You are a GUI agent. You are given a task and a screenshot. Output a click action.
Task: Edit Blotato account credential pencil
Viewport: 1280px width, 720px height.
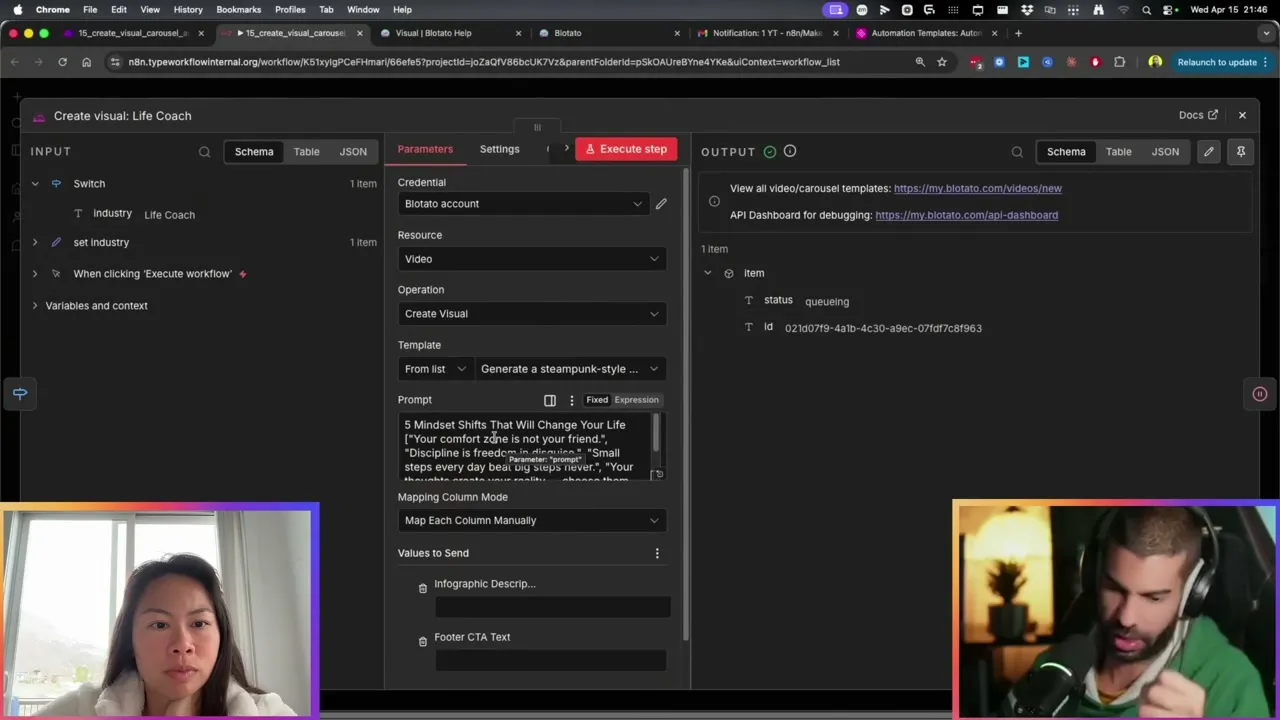[x=661, y=204]
